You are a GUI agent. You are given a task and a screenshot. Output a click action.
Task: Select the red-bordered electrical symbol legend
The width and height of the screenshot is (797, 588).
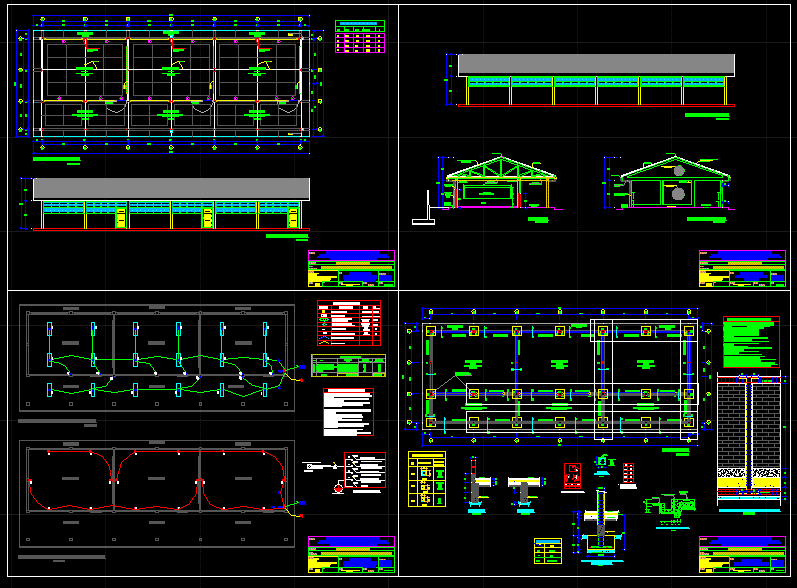349,323
